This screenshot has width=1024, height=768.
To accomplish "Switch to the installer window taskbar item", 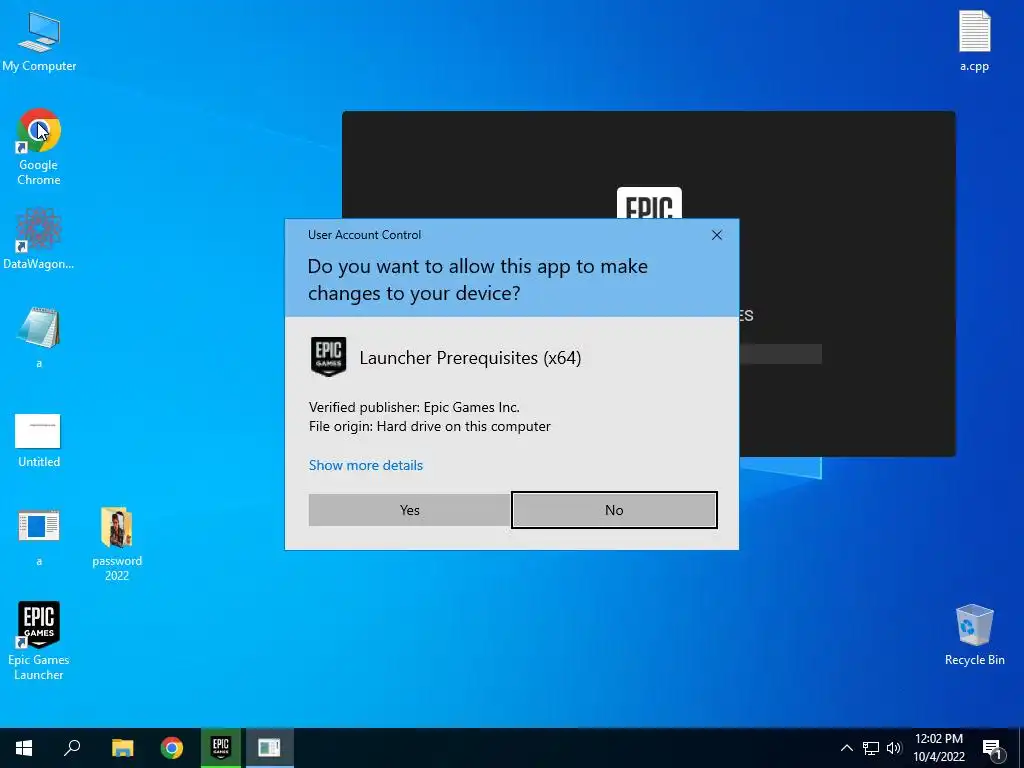I will pyautogui.click(x=269, y=748).
